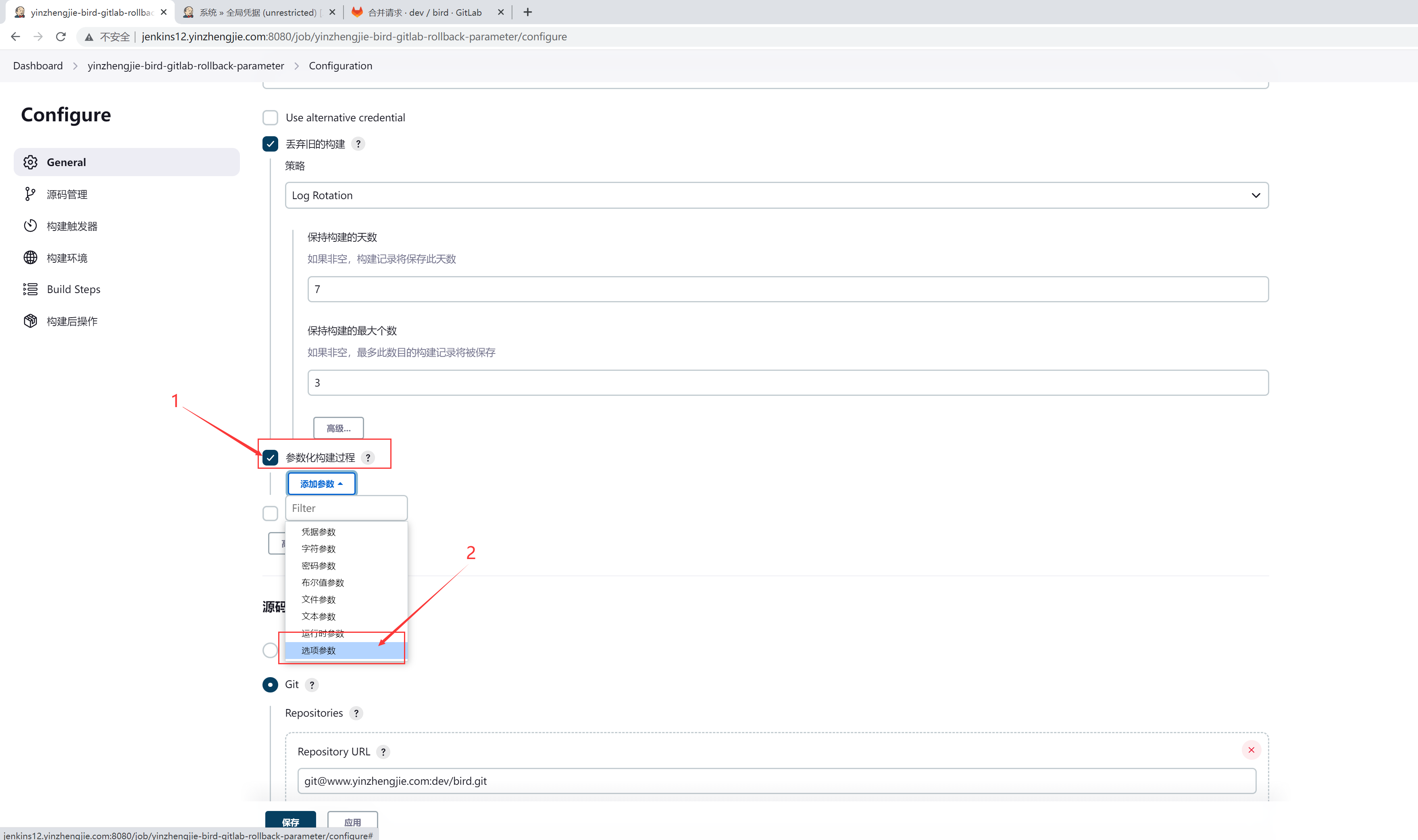Switch to the GitLab merge request tab
The width and height of the screenshot is (1418, 840).
[425, 12]
